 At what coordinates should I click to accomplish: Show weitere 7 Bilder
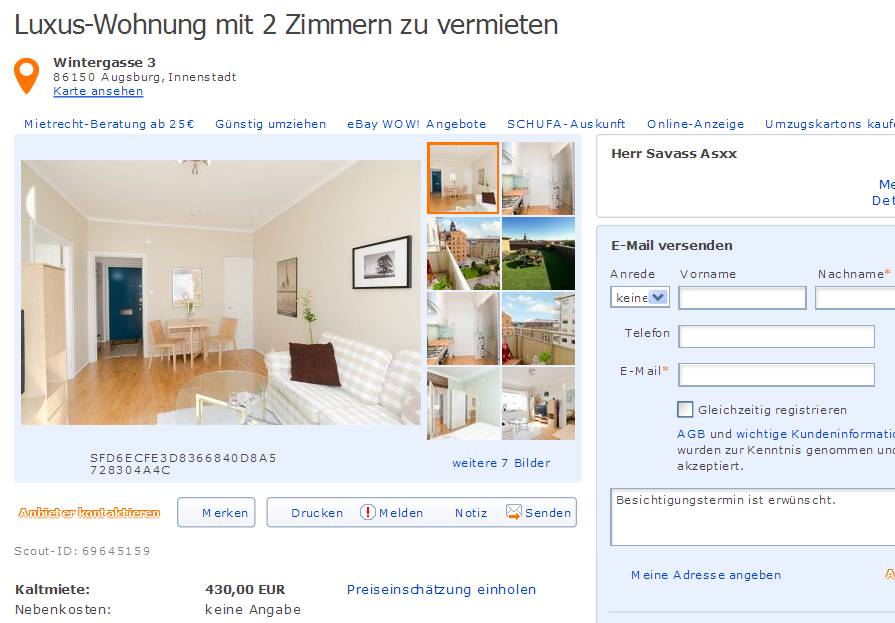[x=501, y=463]
